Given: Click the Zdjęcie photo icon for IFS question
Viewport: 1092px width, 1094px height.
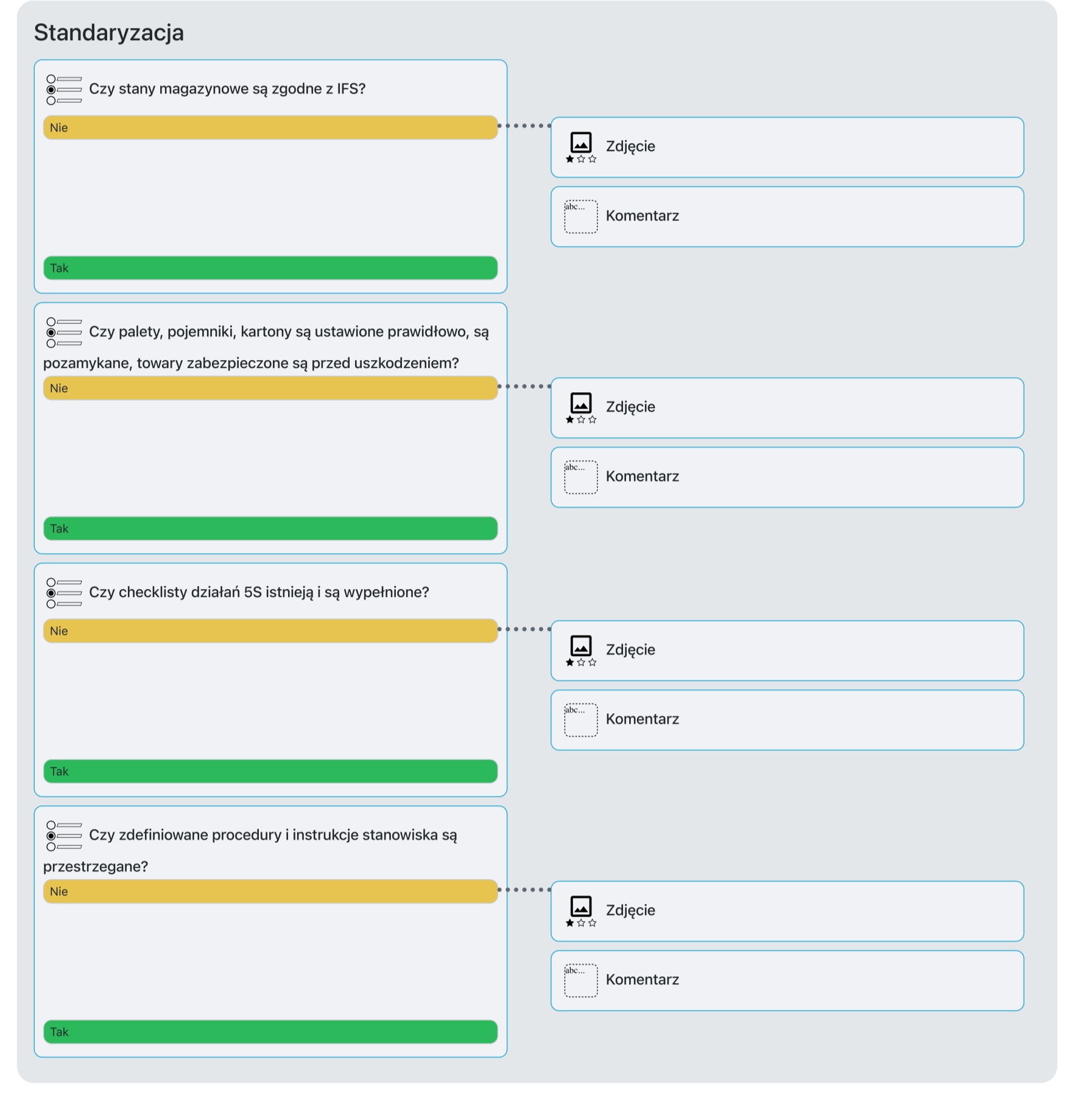Looking at the screenshot, I should (581, 147).
